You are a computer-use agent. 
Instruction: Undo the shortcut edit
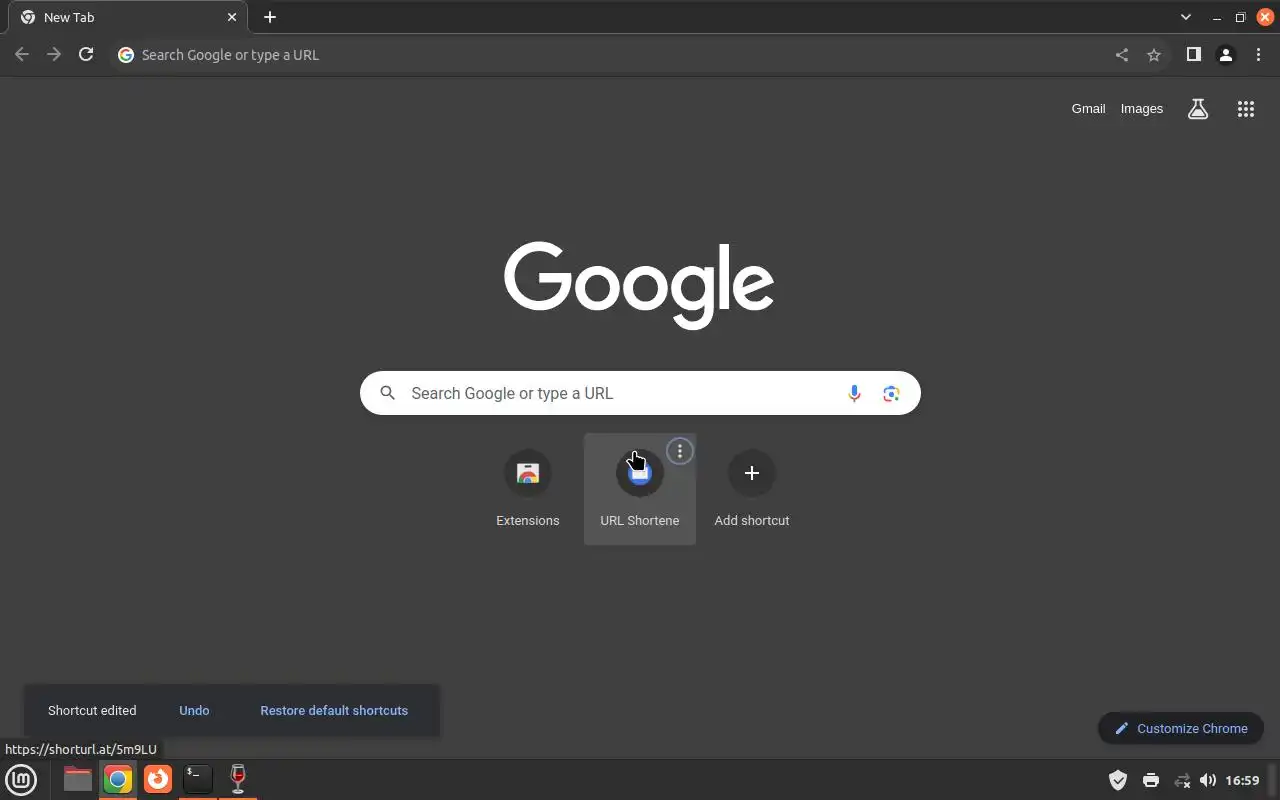click(194, 710)
